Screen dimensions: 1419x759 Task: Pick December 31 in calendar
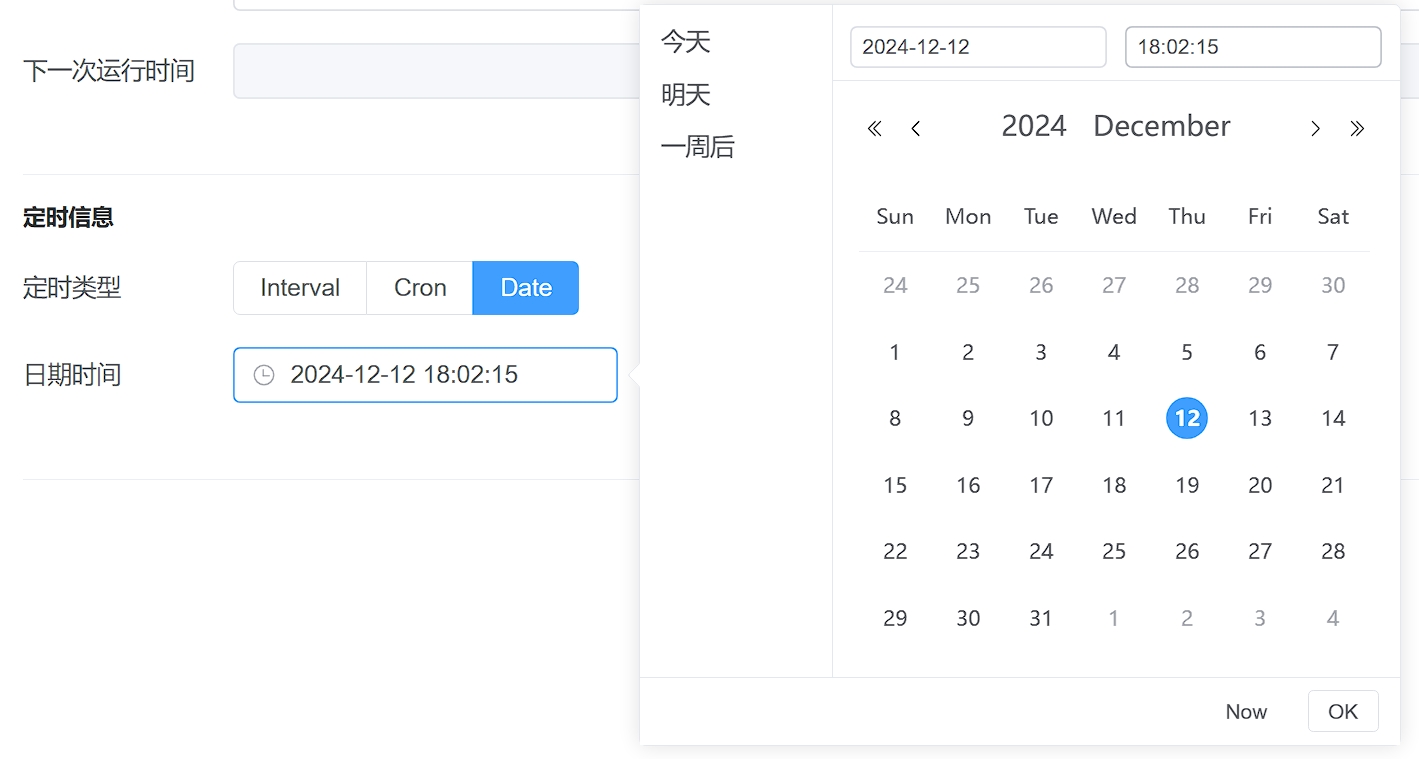coord(1041,618)
